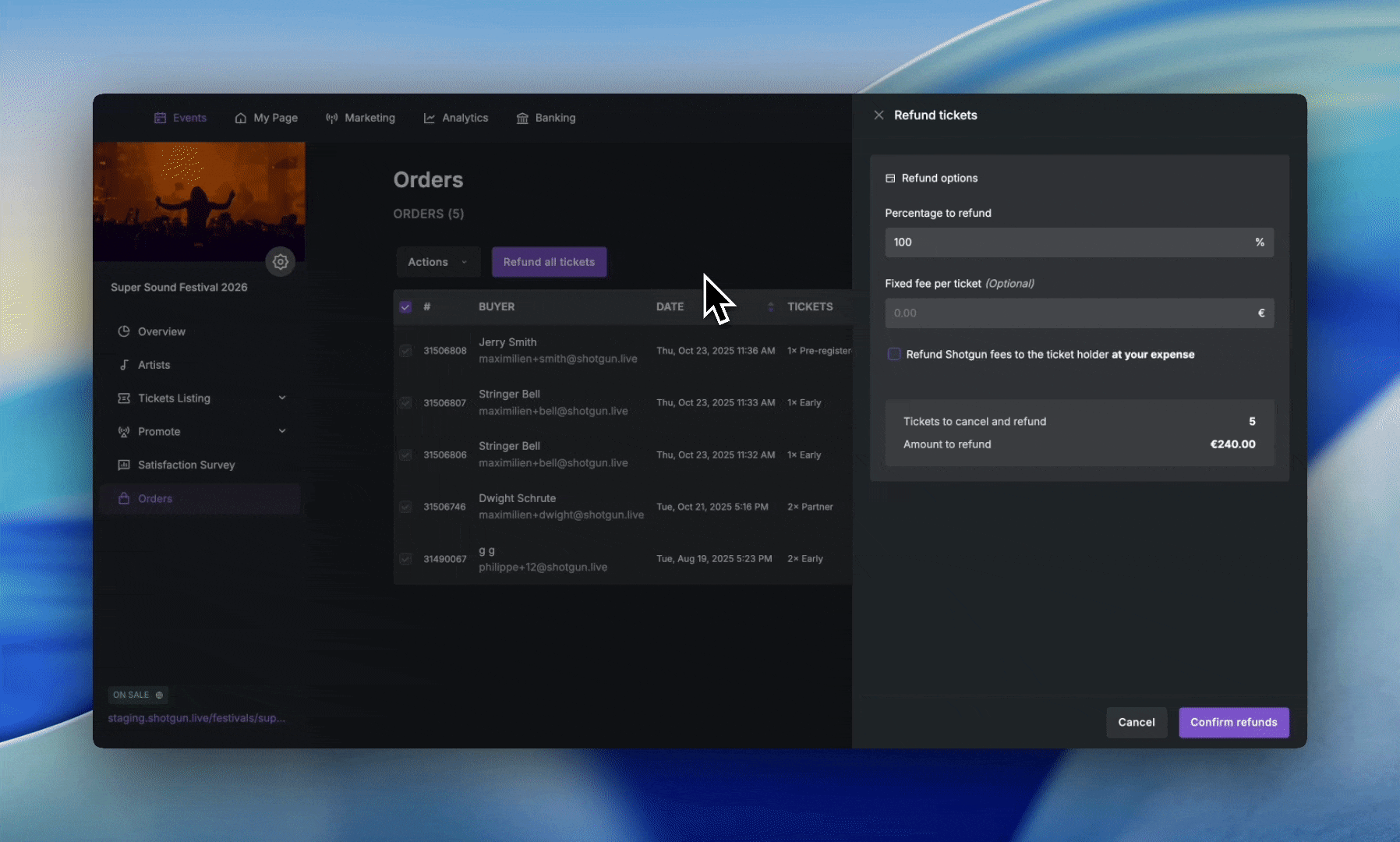Click the Orders bag icon
Image resolution: width=1400 pixels, height=842 pixels.
coord(124,499)
